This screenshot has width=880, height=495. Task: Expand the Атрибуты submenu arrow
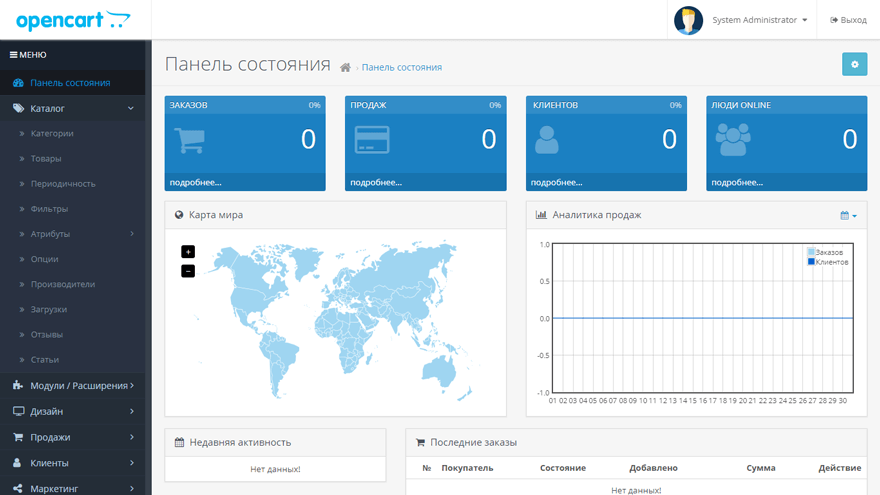click(x=132, y=234)
